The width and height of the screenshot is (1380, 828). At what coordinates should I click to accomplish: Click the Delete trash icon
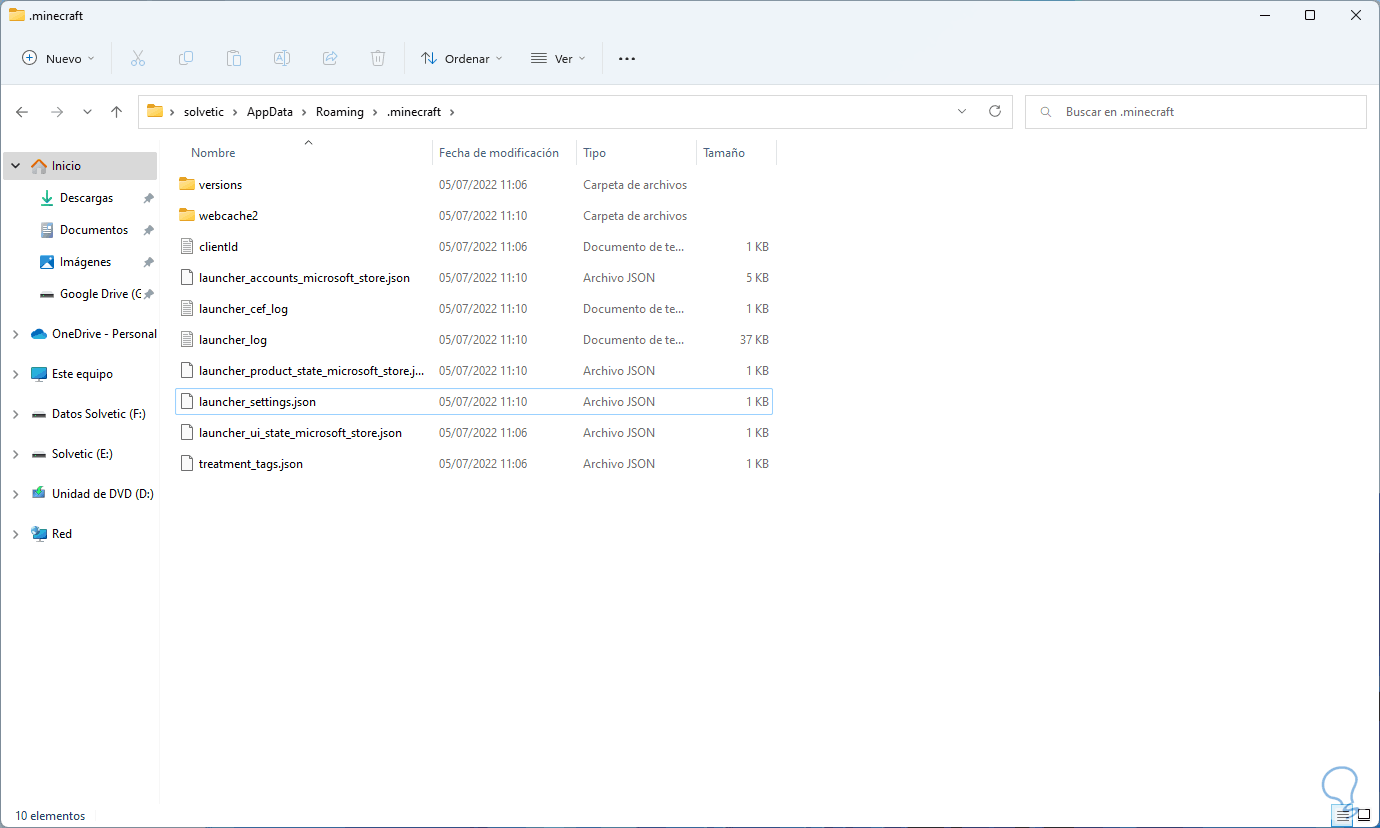point(378,59)
